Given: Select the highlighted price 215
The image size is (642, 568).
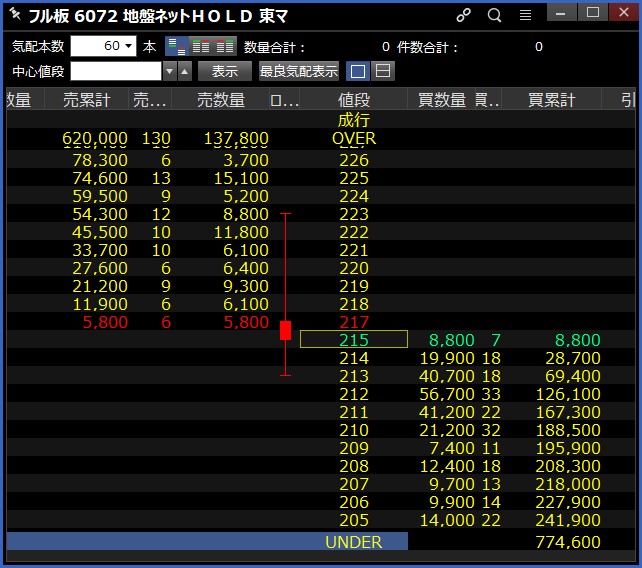Looking at the screenshot, I should point(354,339).
